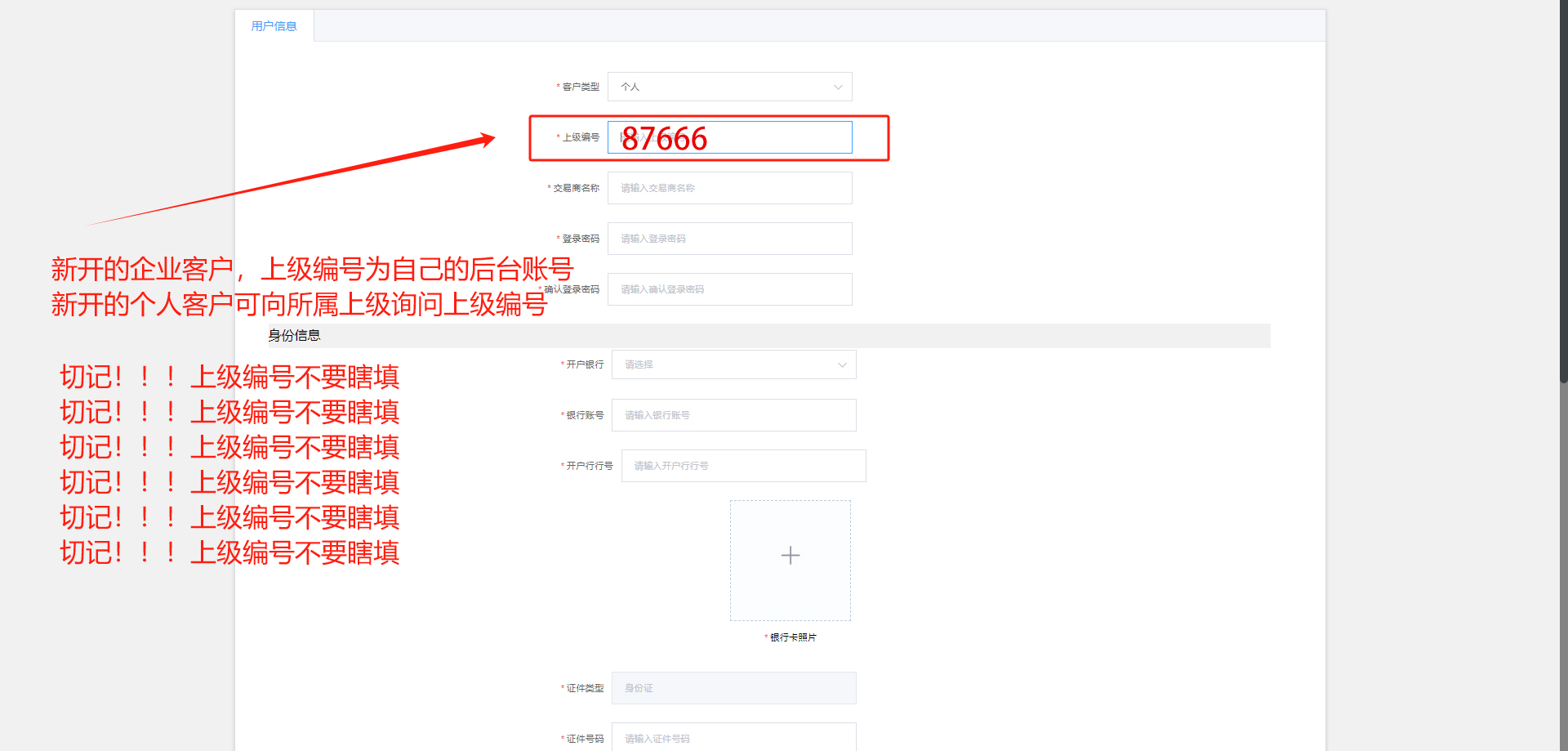Click the 证件类型 field showing 身份证
This screenshot has width=1568, height=751.
733,688
